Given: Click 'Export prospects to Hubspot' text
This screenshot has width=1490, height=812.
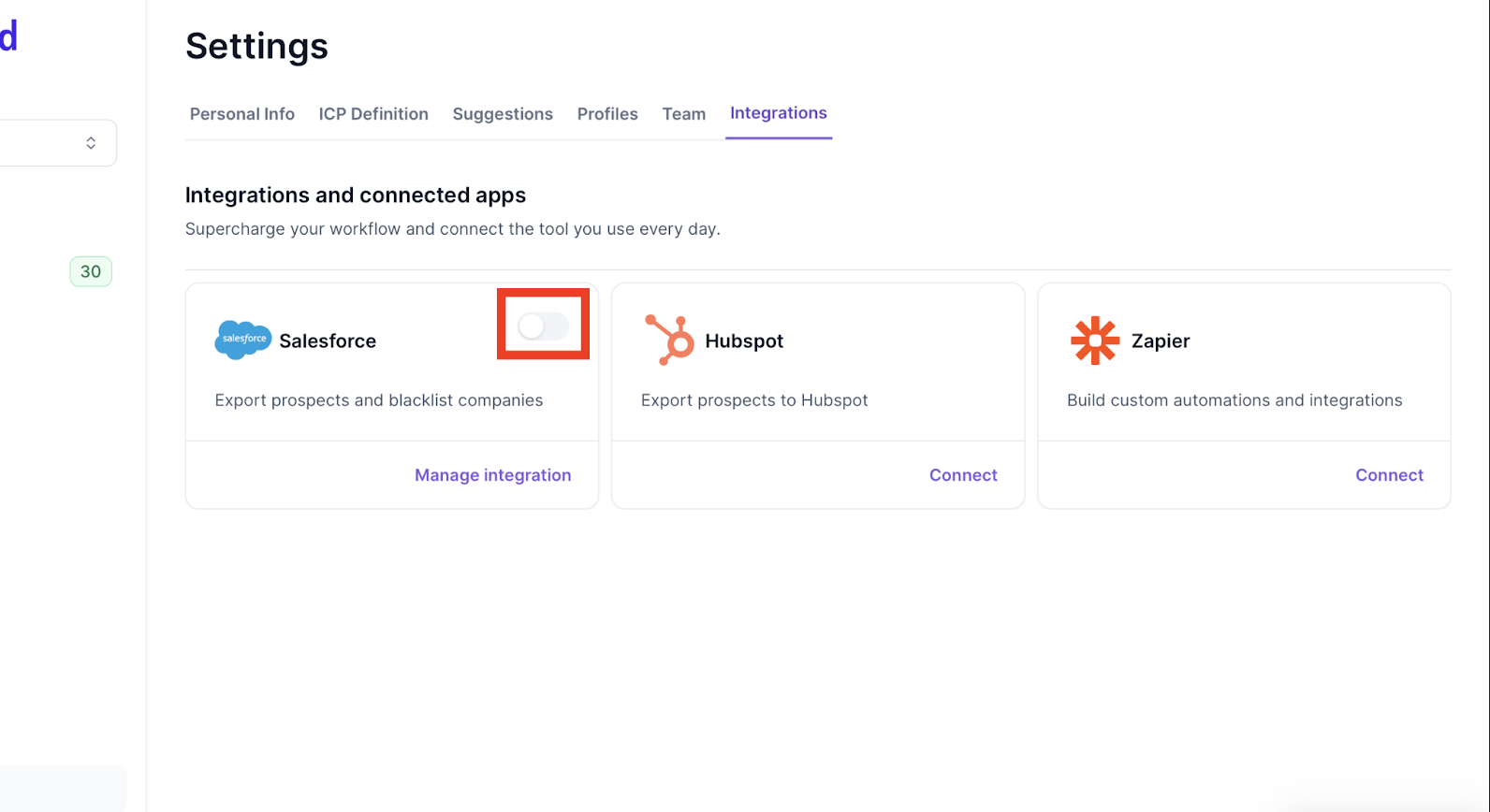Looking at the screenshot, I should point(754,400).
